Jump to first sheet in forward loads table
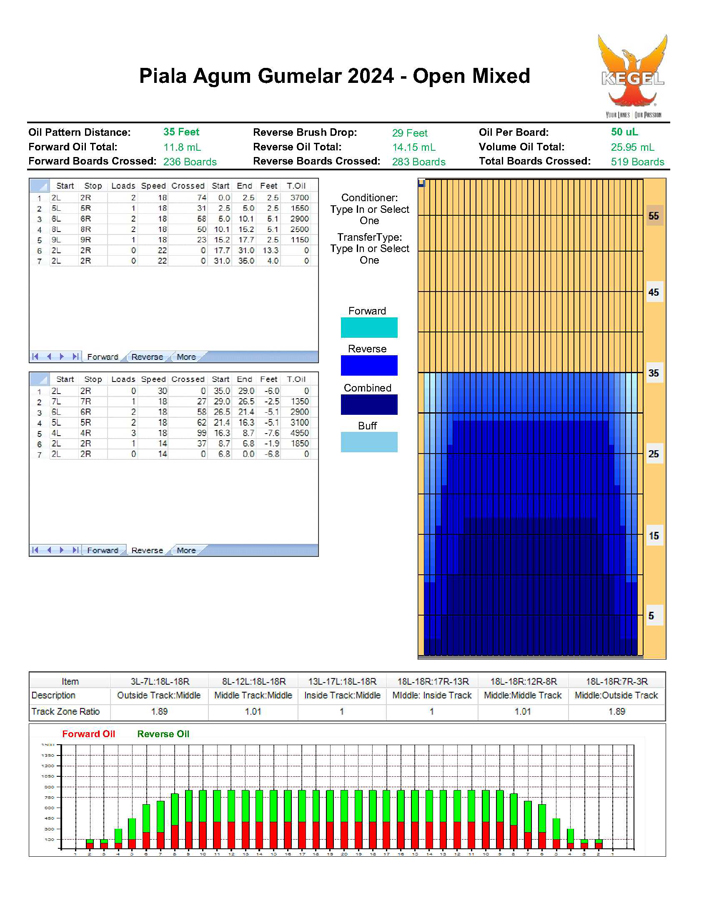Screen dimensions: 709x915 pos(37,357)
